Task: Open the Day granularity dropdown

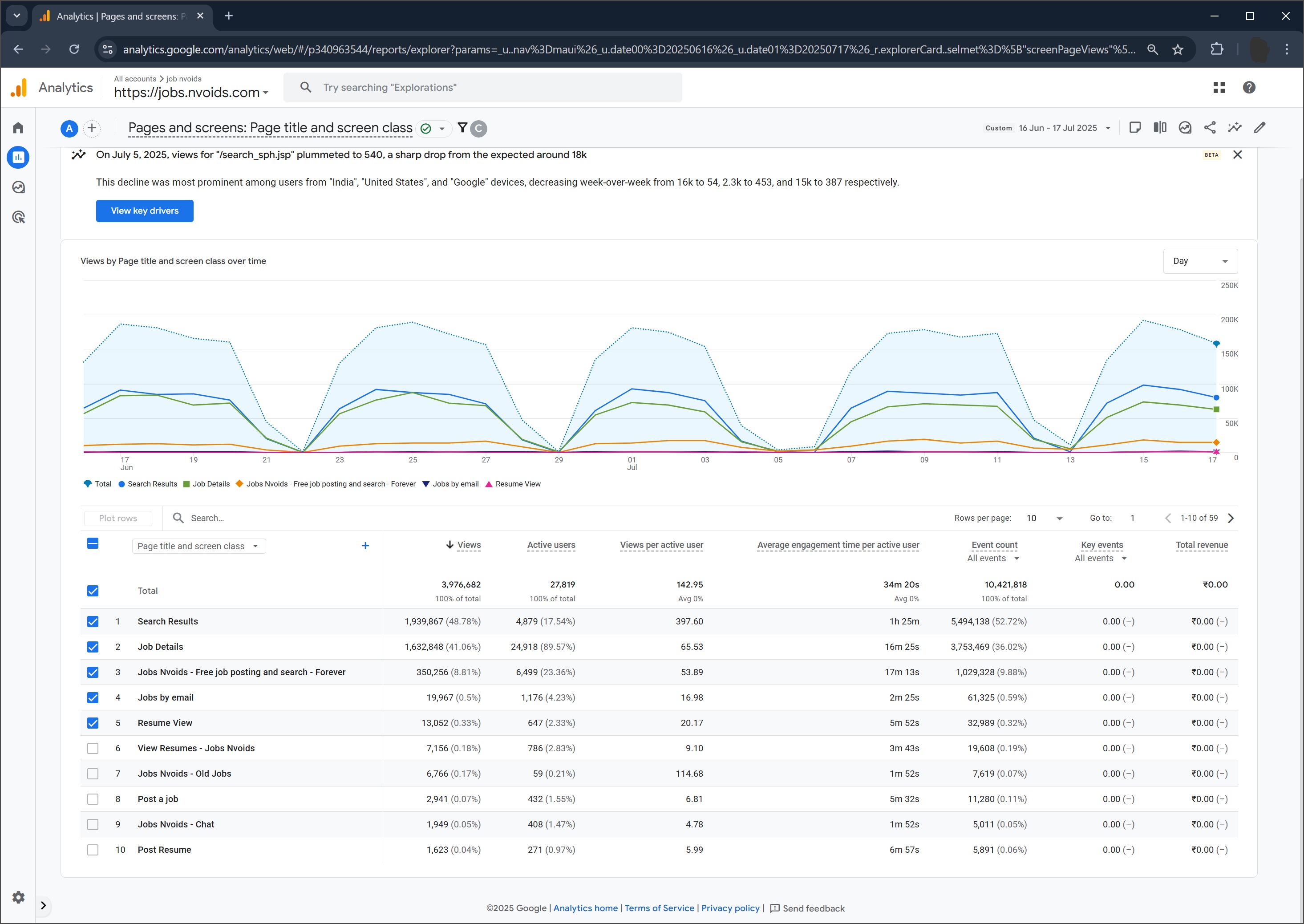Action: [x=1200, y=261]
